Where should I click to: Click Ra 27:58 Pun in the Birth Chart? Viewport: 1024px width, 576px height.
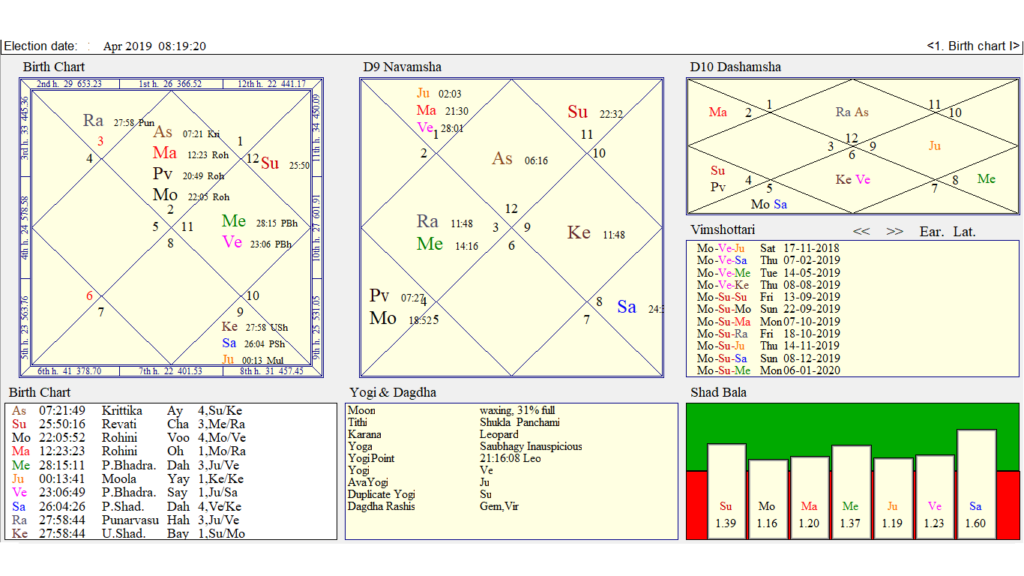pyautogui.click(x=119, y=121)
